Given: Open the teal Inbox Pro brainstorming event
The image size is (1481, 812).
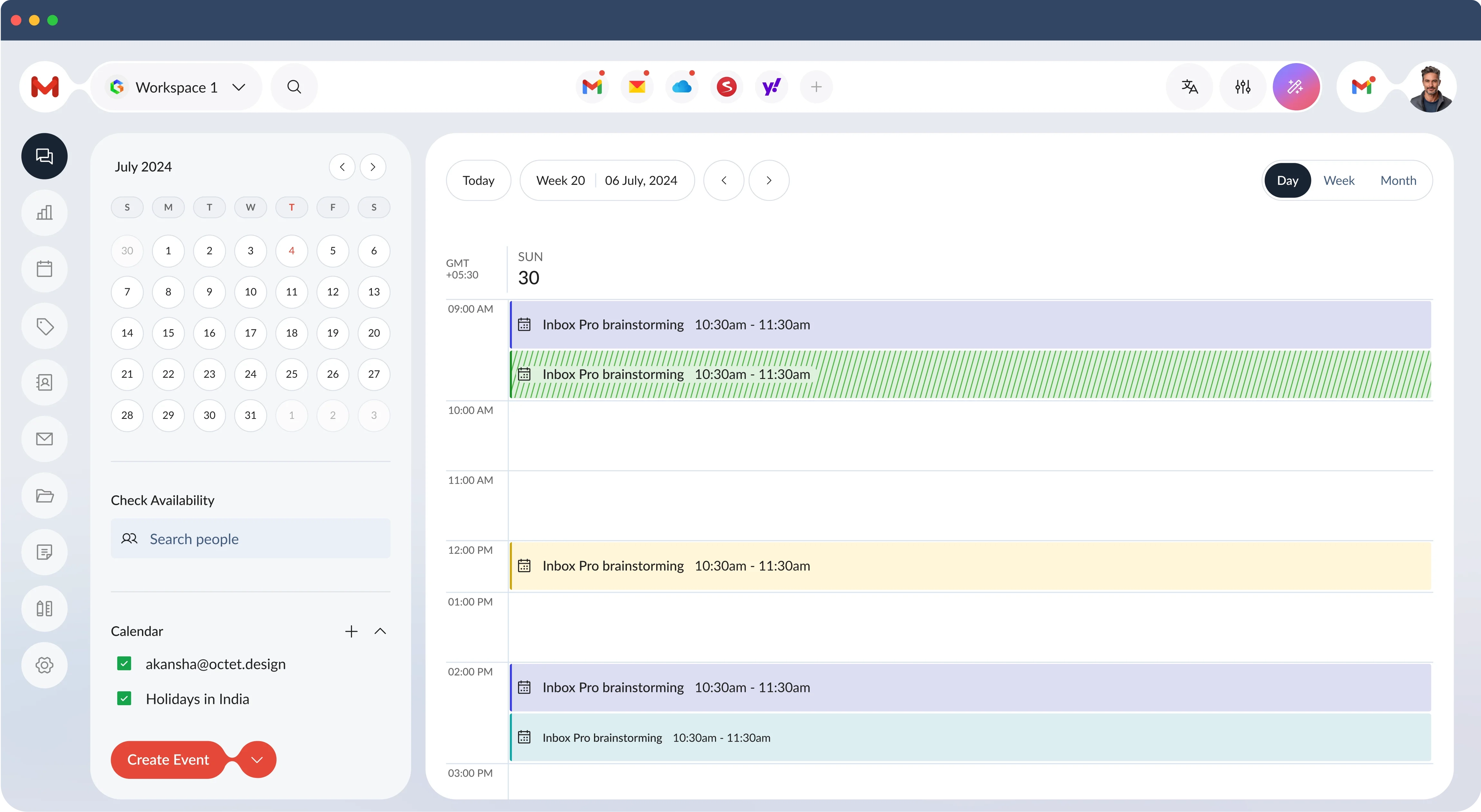Looking at the screenshot, I should [970, 738].
